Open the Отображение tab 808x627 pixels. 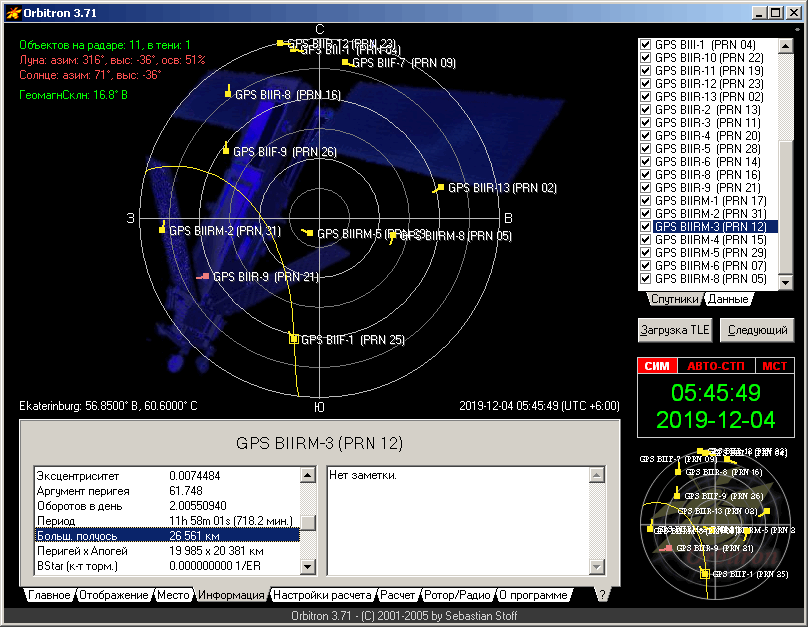pyautogui.click(x=114, y=595)
